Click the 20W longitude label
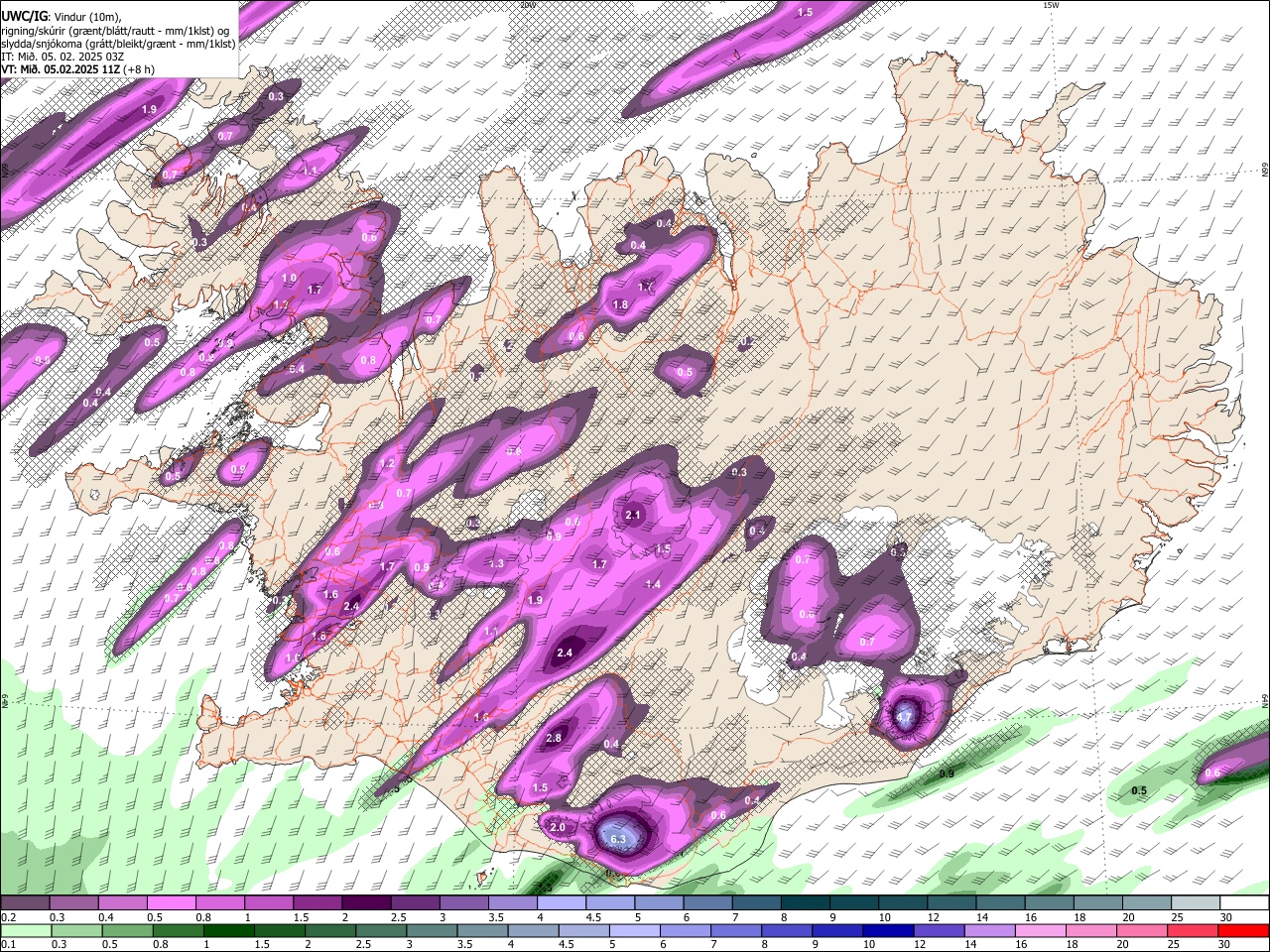Viewport: 1270px width, 952px height. point(527,5)
